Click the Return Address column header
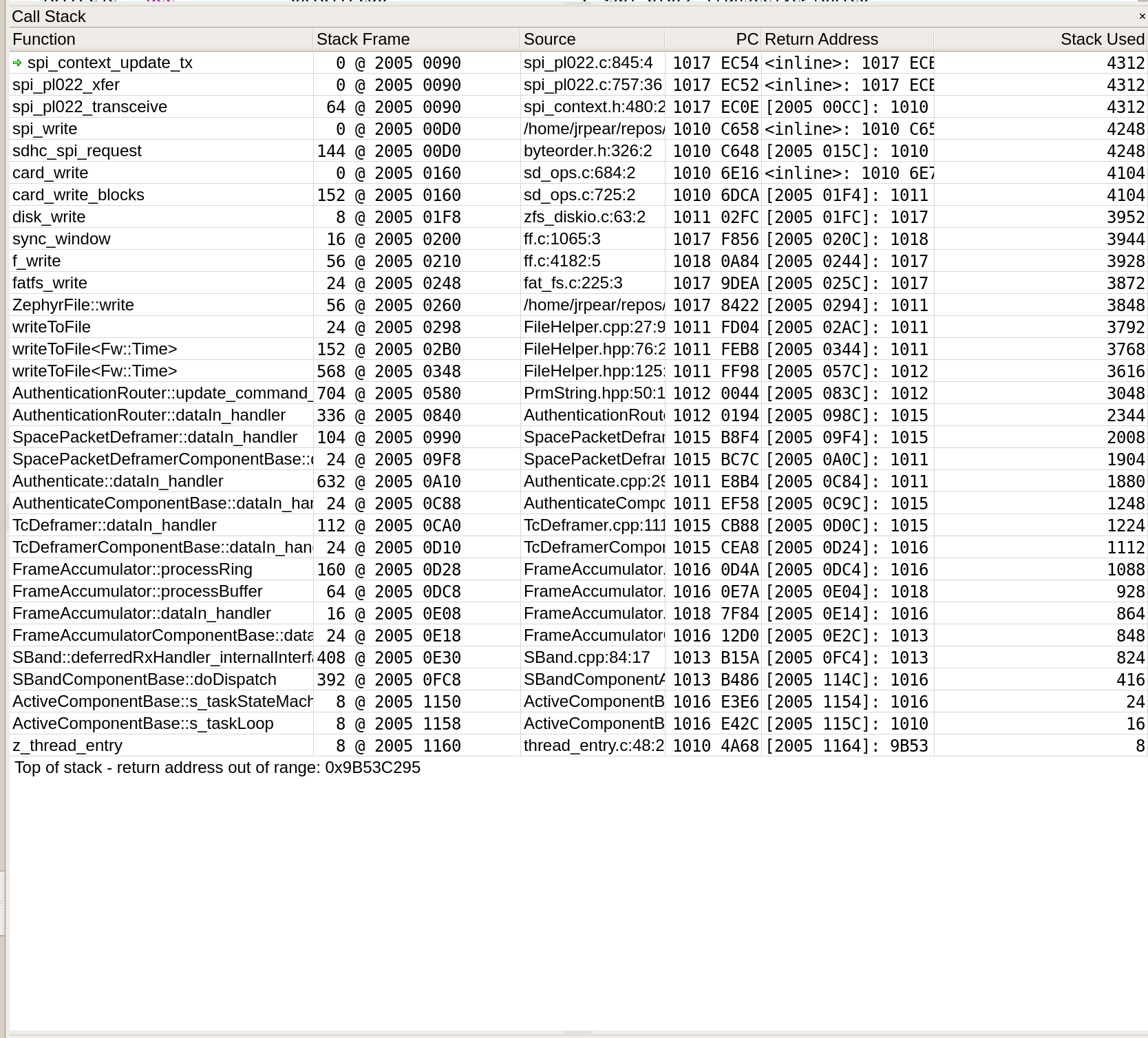 click(821, 40)
